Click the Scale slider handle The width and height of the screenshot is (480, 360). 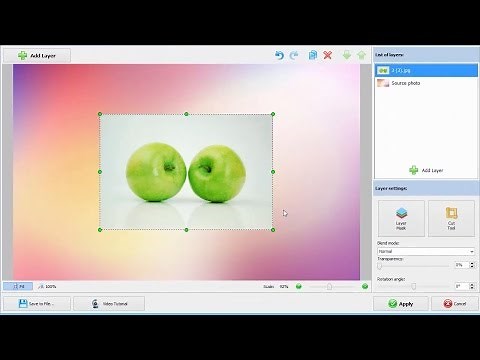[329, 286]
